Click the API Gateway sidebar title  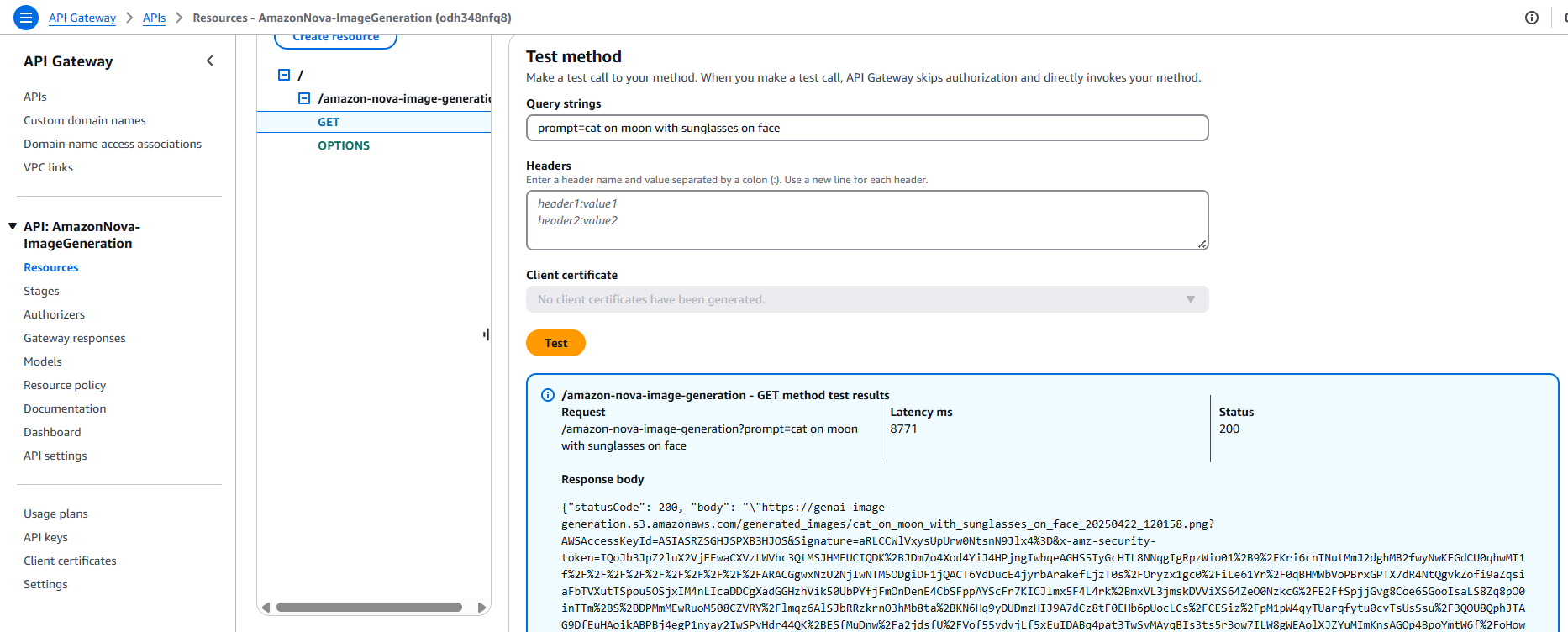[x=68, y=61]
